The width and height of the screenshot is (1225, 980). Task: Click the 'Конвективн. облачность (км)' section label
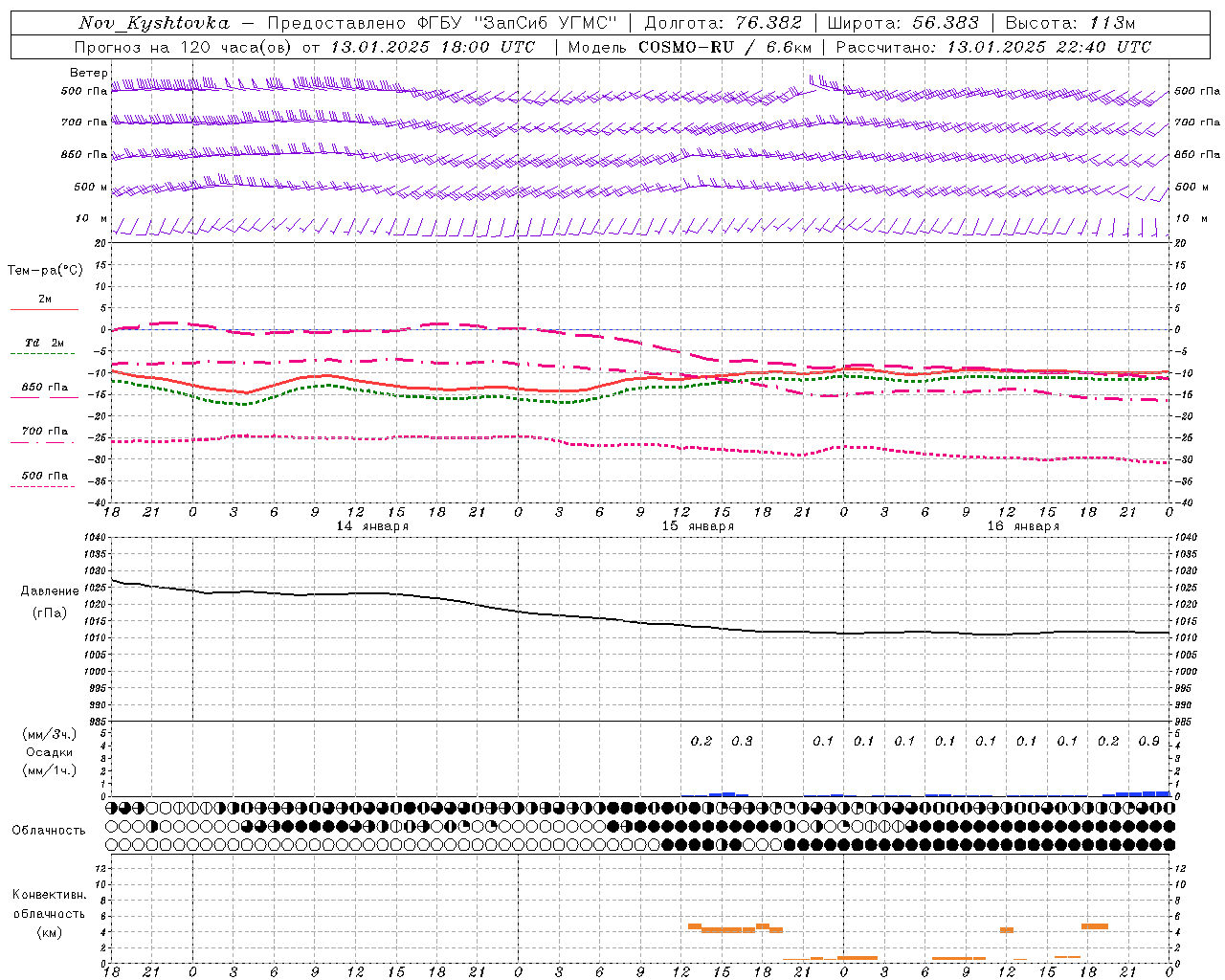point(50,913)
